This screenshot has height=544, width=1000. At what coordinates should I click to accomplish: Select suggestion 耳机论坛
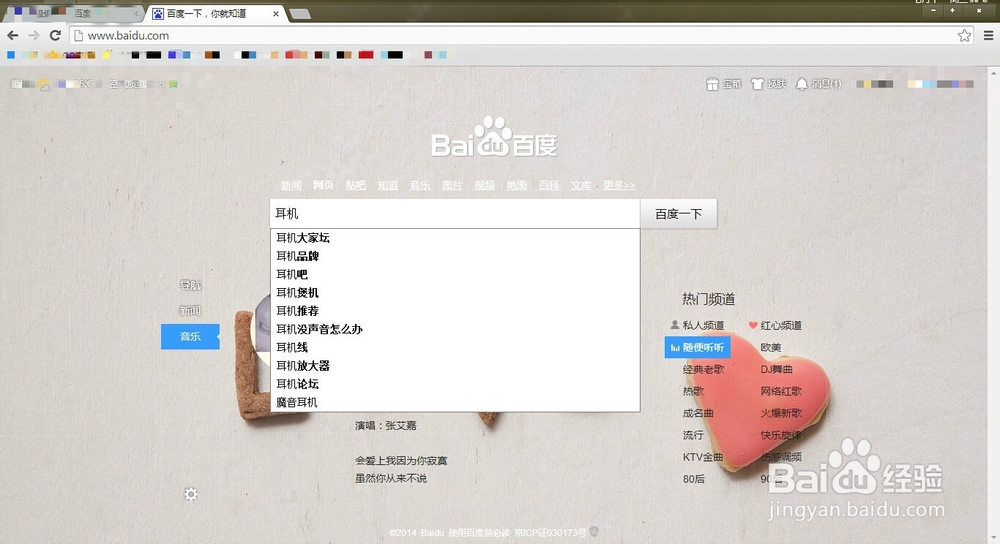pyautogui.click(x=455, y=384)
